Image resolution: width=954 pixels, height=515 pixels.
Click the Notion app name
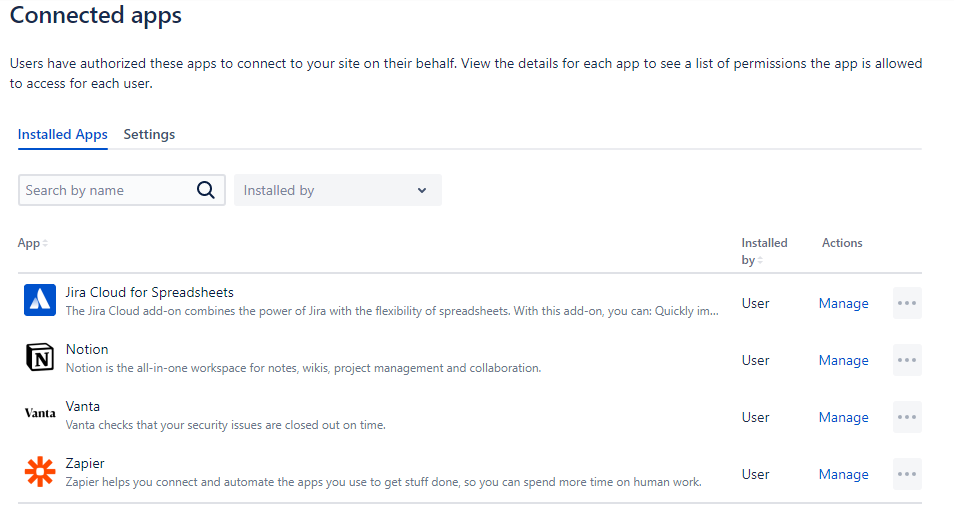point(87,349)
